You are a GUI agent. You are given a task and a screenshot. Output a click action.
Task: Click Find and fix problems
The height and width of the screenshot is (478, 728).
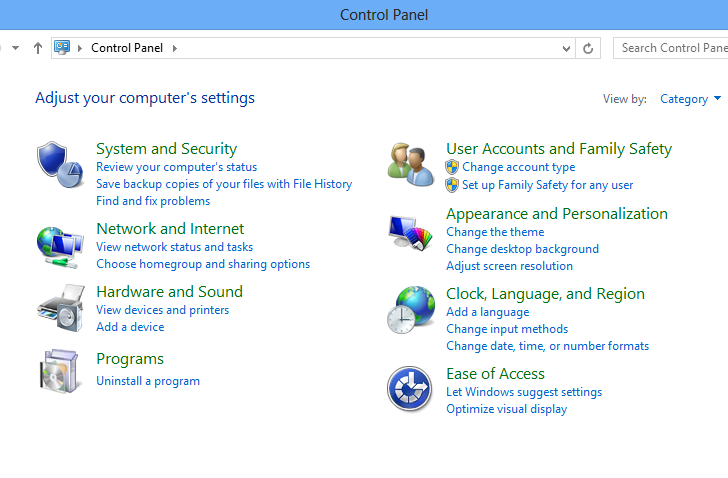tap(153, 201)
